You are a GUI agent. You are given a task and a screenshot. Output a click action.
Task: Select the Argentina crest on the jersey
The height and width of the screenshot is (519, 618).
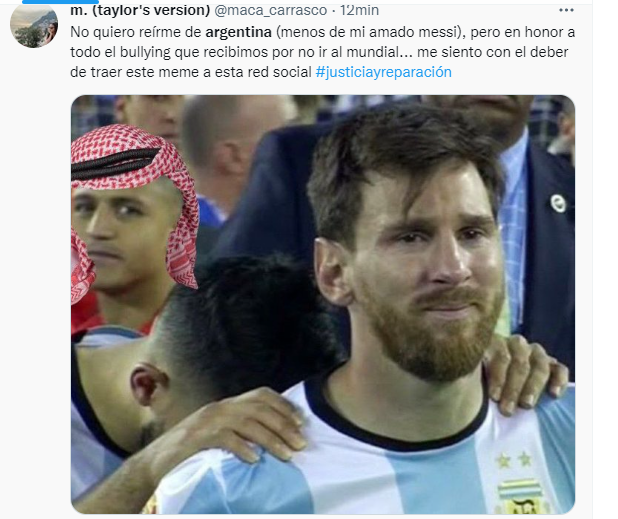[521, 497]
